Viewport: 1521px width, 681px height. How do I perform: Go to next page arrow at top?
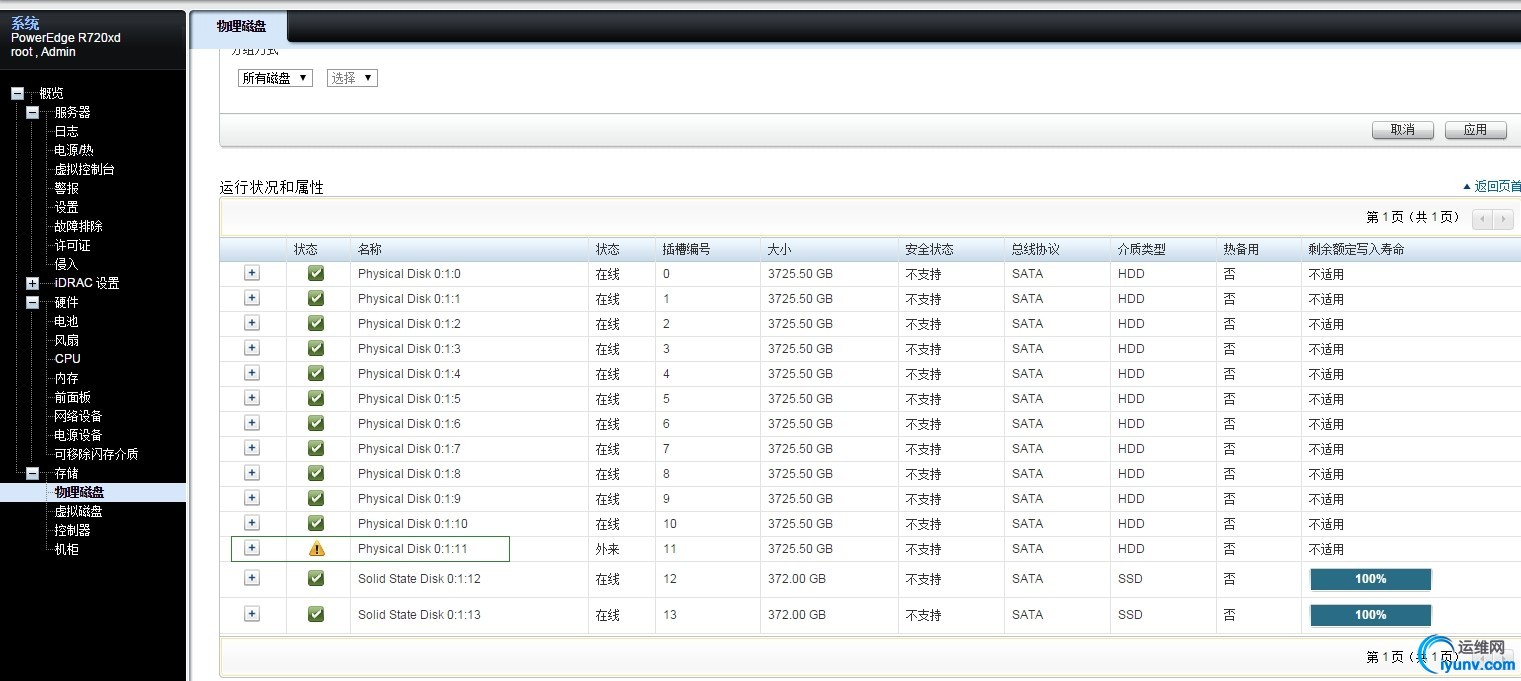[1503, 218]
